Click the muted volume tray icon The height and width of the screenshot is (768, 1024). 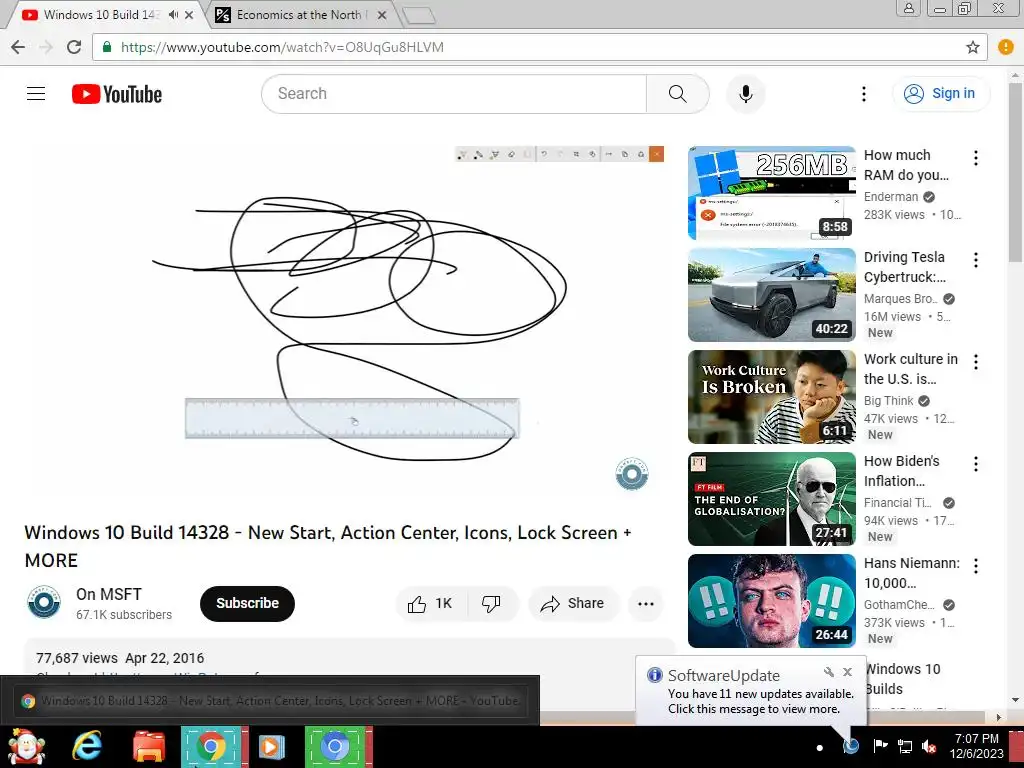click(x=929, y=746)
